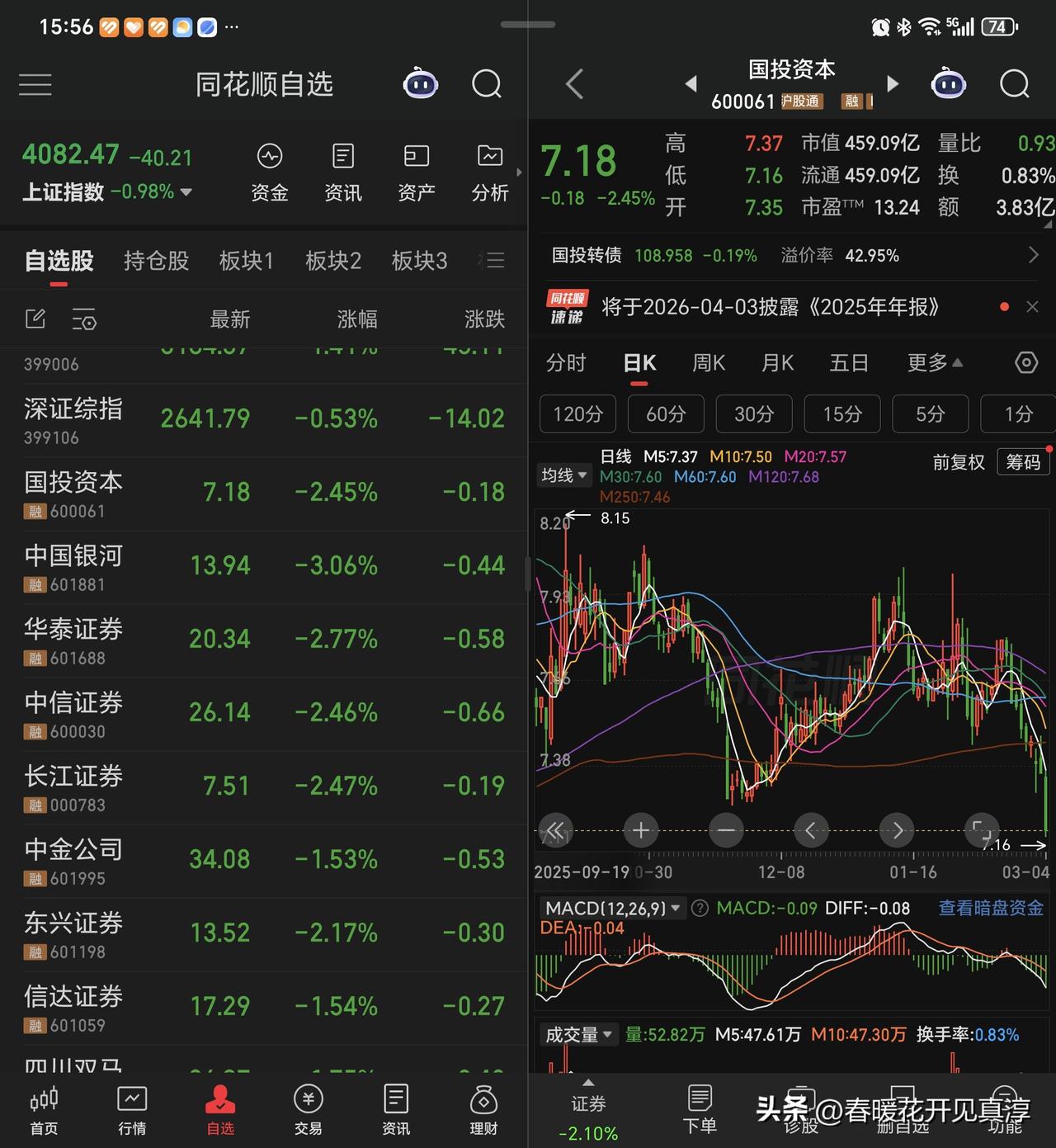
Task: Tap the list settings icon beside edit
Action: pos(84,319)
